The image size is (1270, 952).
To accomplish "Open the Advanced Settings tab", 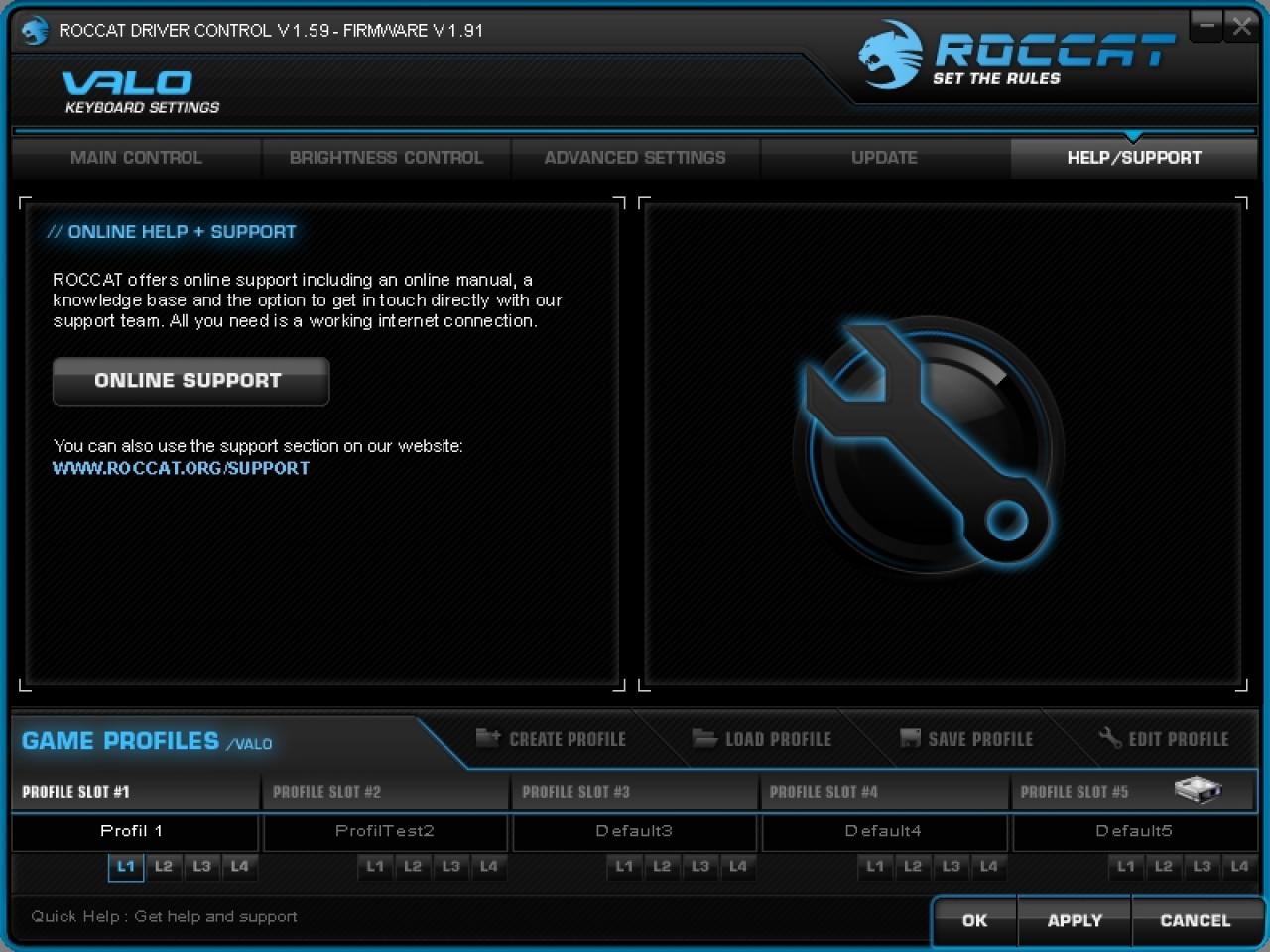I will [635, 158].
